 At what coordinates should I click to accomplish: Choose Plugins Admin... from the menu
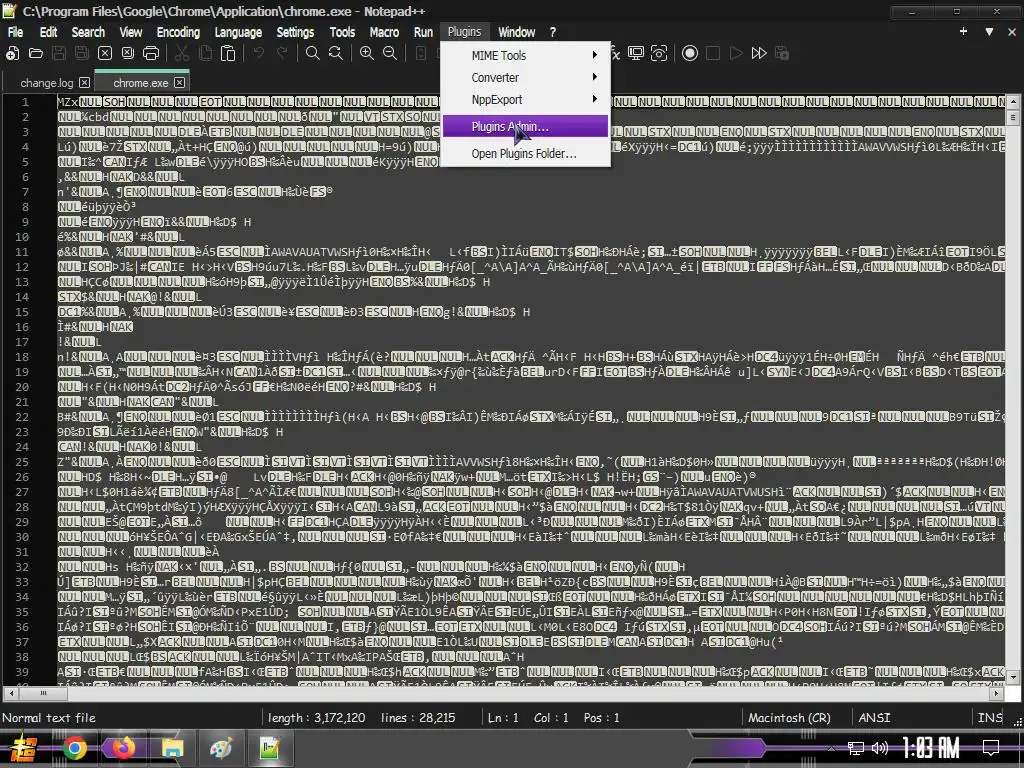pos(525,127)
